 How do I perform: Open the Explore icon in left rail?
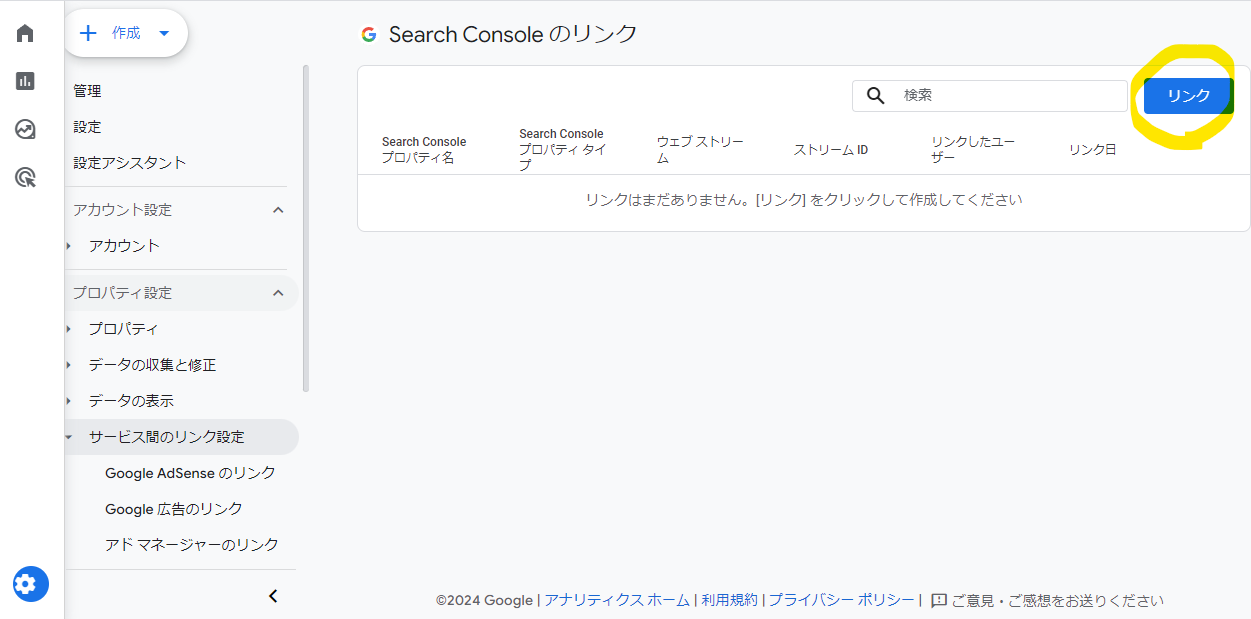pos(25,129)
